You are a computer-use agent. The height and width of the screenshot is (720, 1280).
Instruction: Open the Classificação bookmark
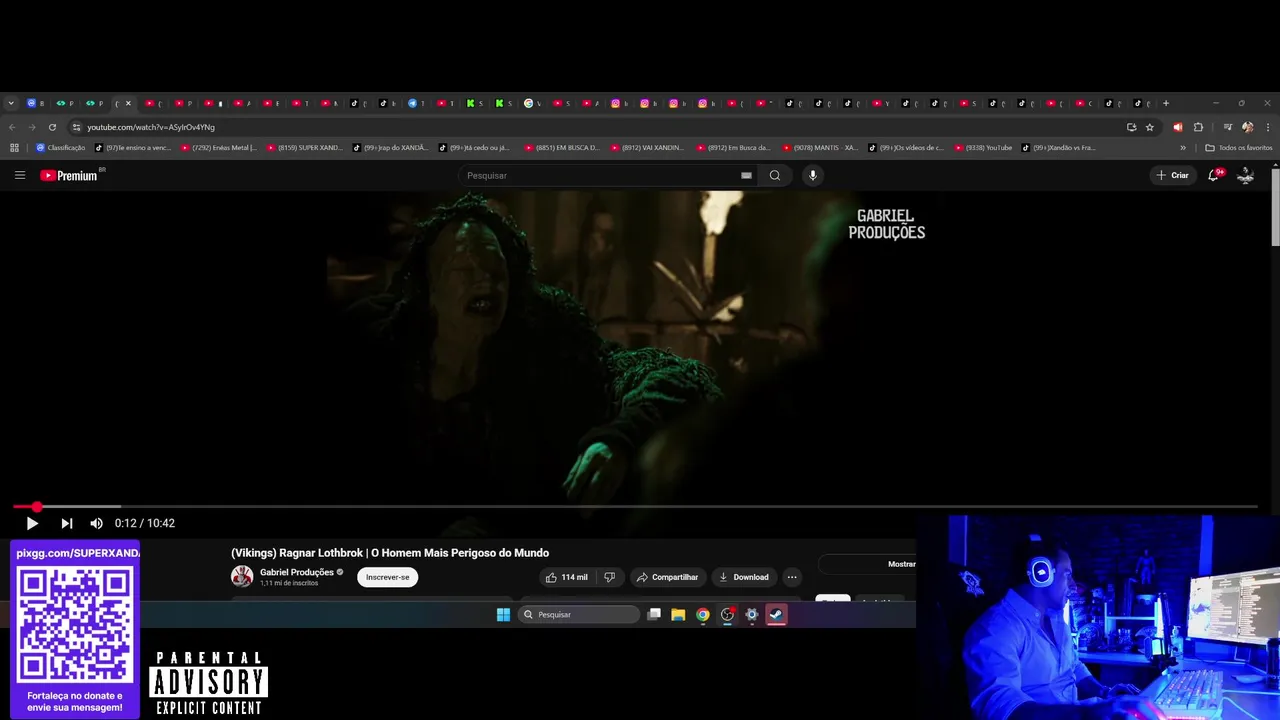61,148
